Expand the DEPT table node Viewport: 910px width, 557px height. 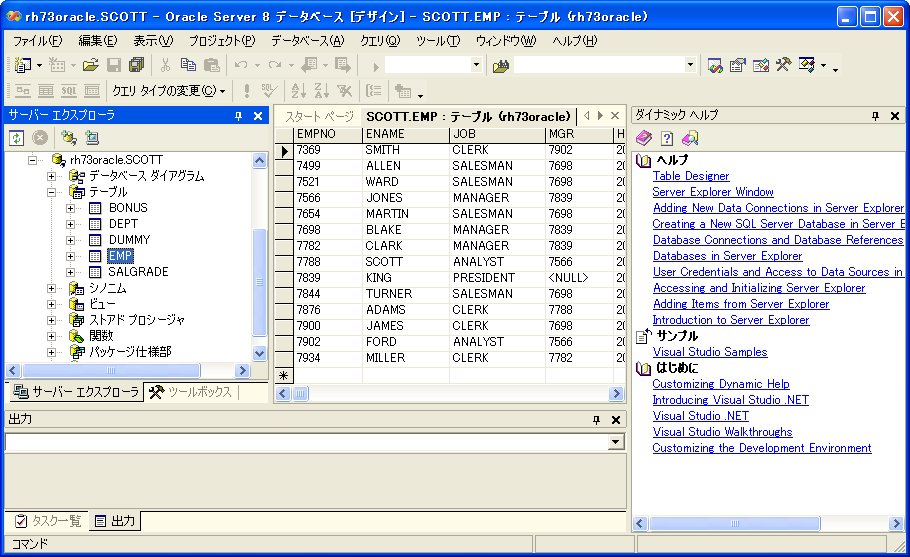tap(71, 224)
